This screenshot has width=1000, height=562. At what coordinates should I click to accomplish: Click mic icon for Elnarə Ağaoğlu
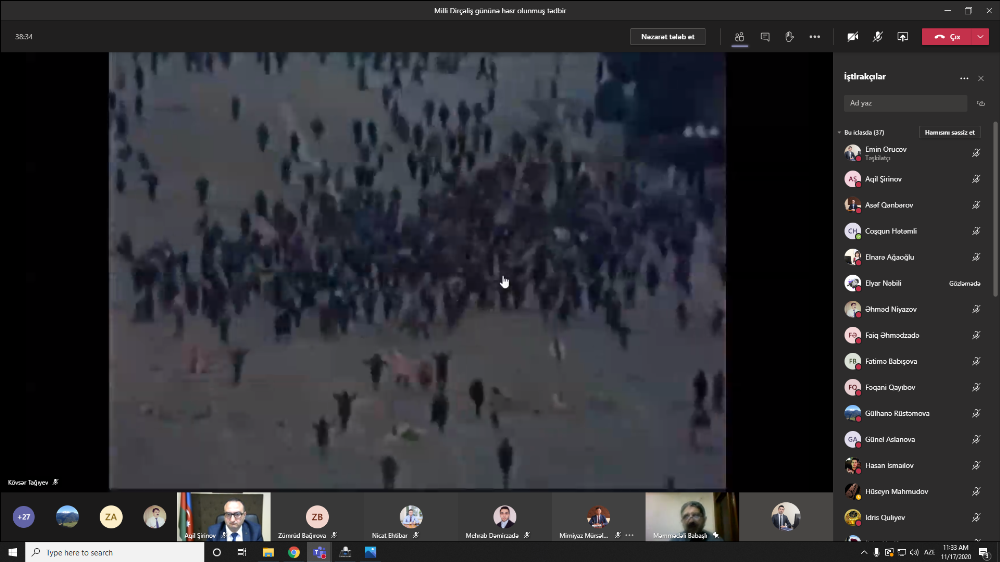coord(976,257)
